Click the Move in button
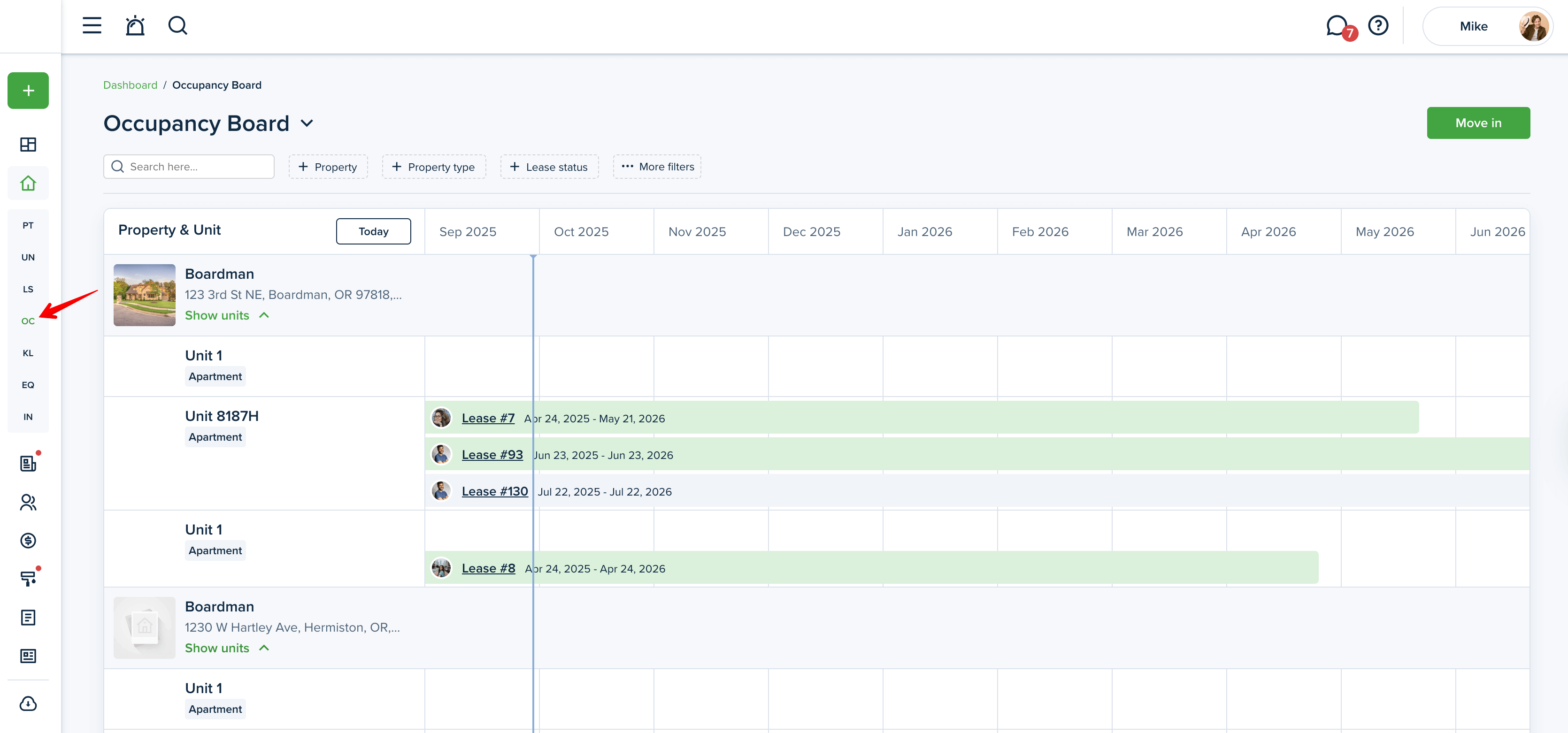Image resolution: width=1568 pixels, height=733 pixels. (1478, 123)
